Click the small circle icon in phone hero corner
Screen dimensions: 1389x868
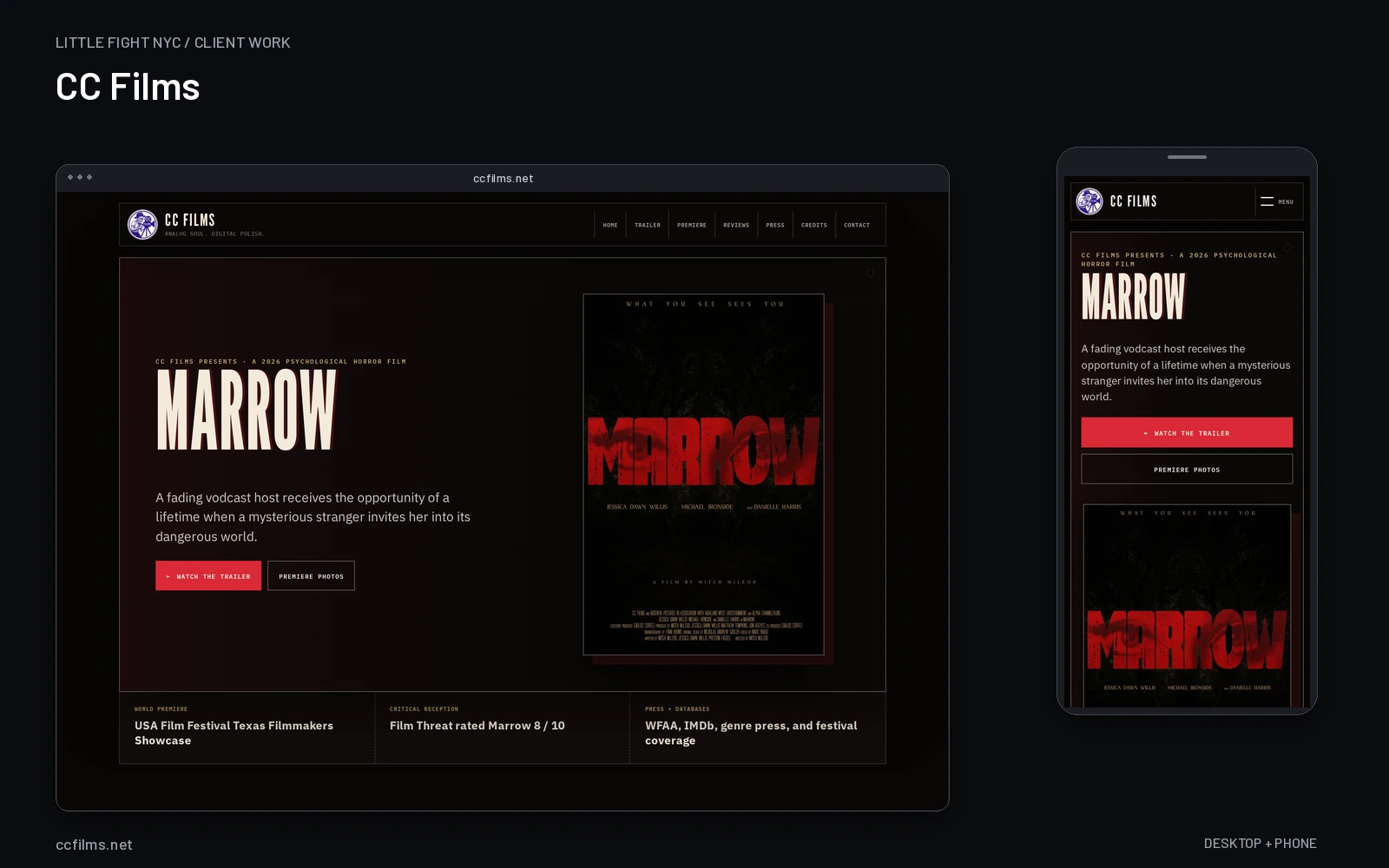(x=1287, y=247)
